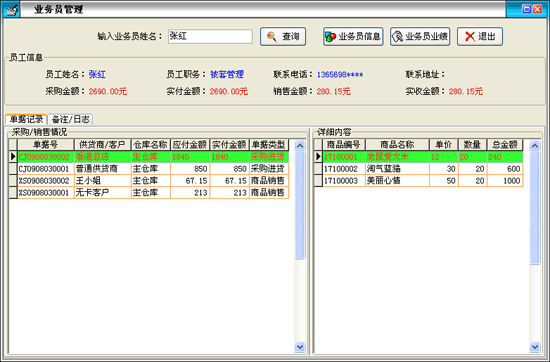Image resolution: width=550 pixels, height=362 pixels.
Task: Click the 供货商/客户 column header
Action: (102, 145)
